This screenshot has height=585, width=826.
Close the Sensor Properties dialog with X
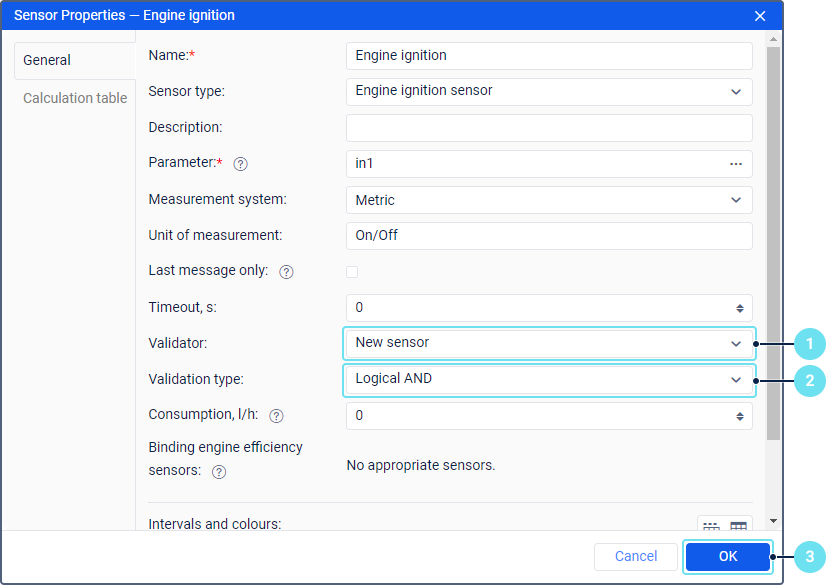tap(760, 16)
